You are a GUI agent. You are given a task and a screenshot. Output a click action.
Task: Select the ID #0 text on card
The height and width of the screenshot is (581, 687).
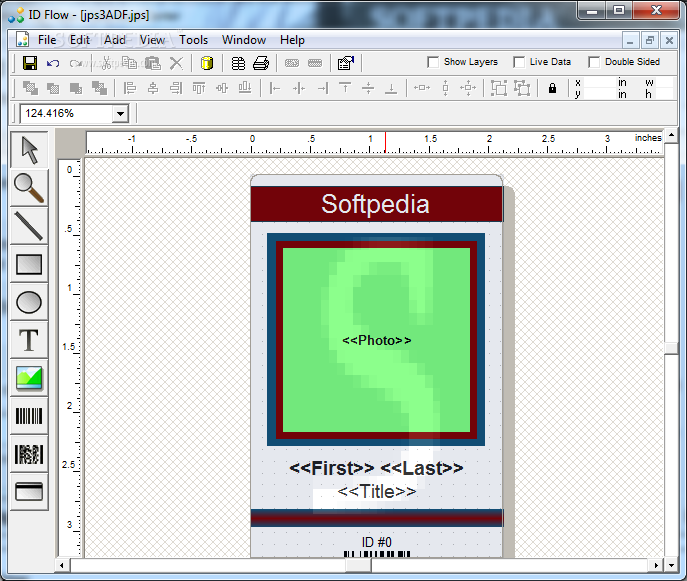376,542
